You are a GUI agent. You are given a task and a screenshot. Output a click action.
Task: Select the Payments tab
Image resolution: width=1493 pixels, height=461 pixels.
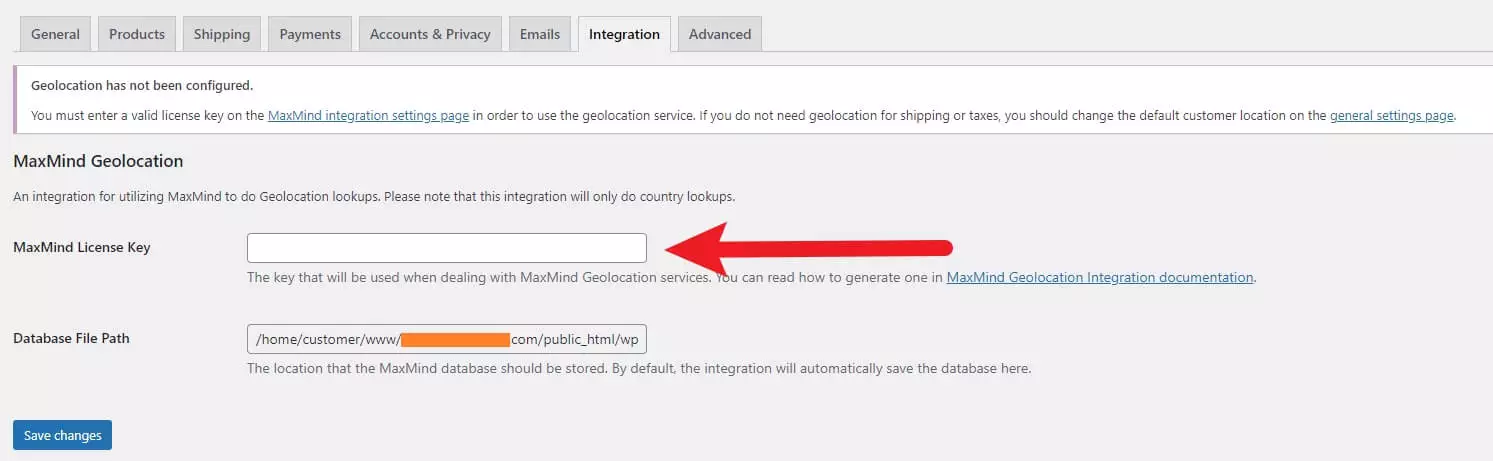coord(310,34)
